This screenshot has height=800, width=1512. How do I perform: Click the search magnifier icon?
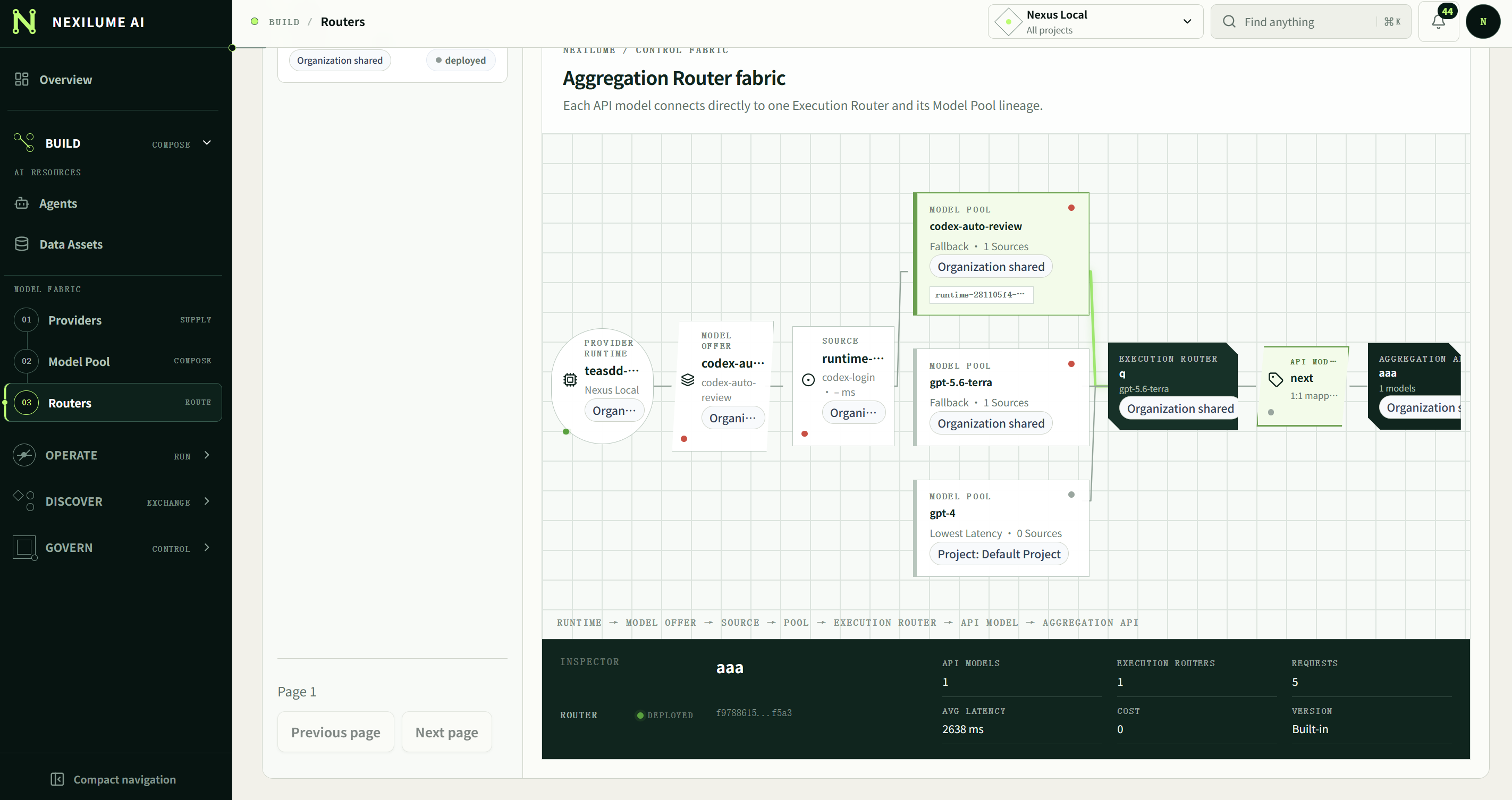point(1229,22)
